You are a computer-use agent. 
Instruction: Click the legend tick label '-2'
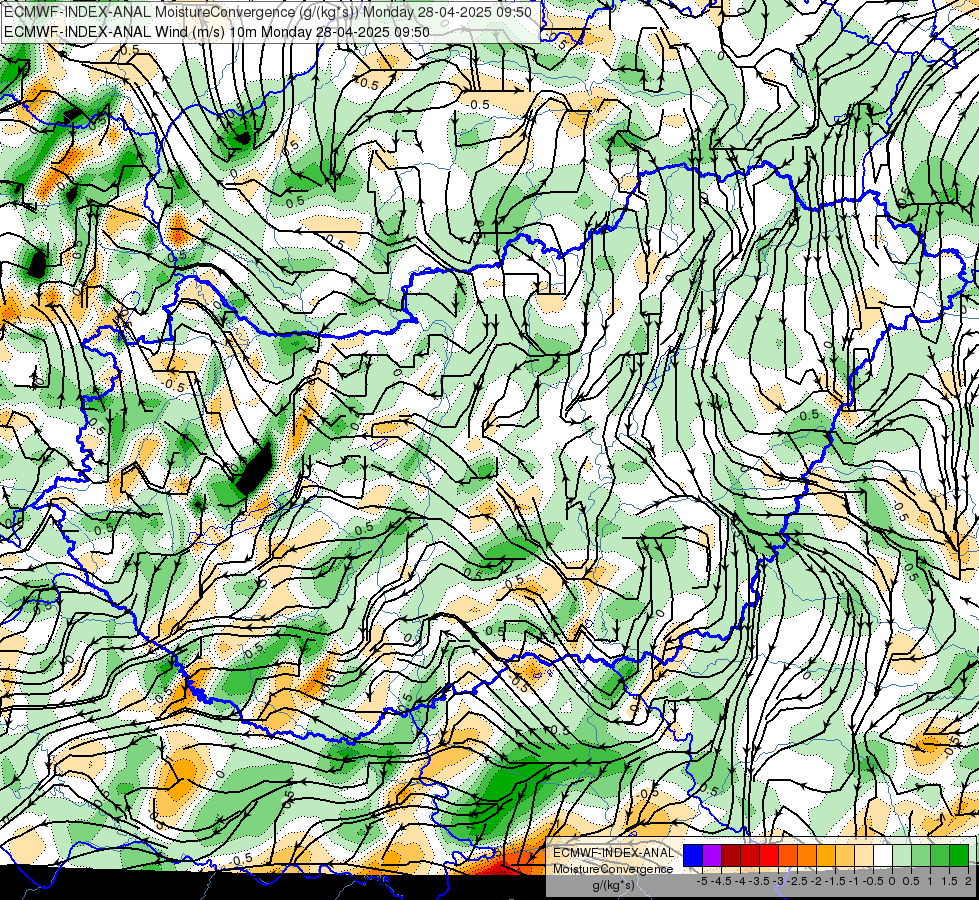point(816,881)
